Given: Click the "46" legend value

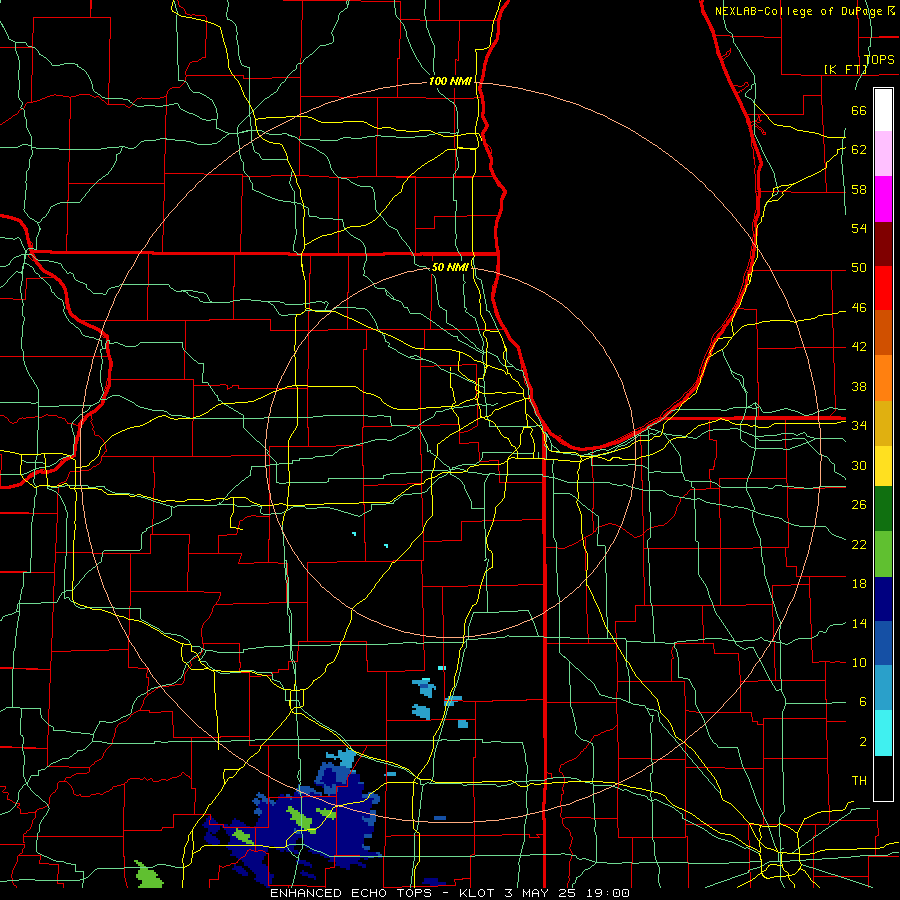Looking at the screenshot, I should click(859, 308).
